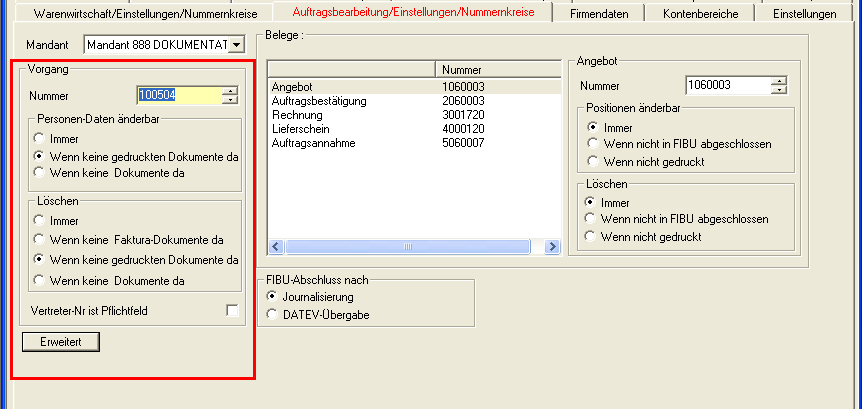Enable Vertreter-Nr ist Pflichtfeld checkbox
Image resolution: width=862 pixels, height=409 pixels.
pos(232,311)
